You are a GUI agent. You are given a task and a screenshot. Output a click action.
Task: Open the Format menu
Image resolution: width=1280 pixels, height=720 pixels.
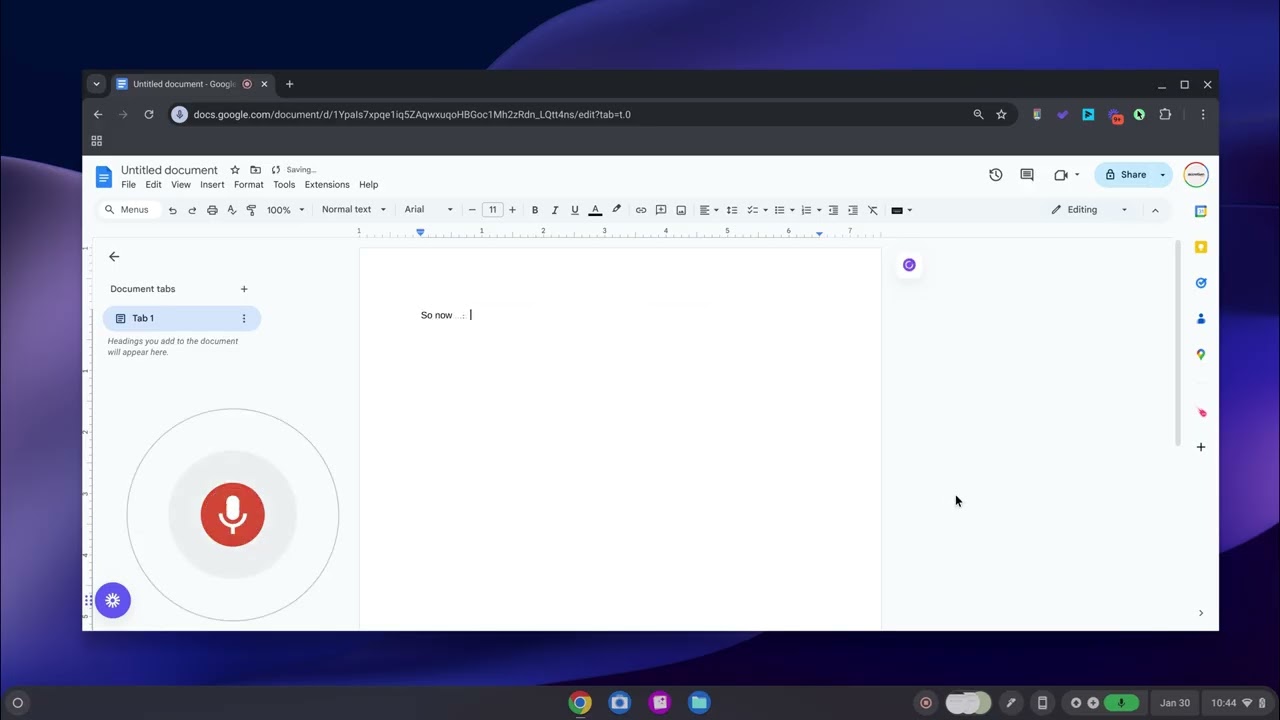click(x=249, y=185)
